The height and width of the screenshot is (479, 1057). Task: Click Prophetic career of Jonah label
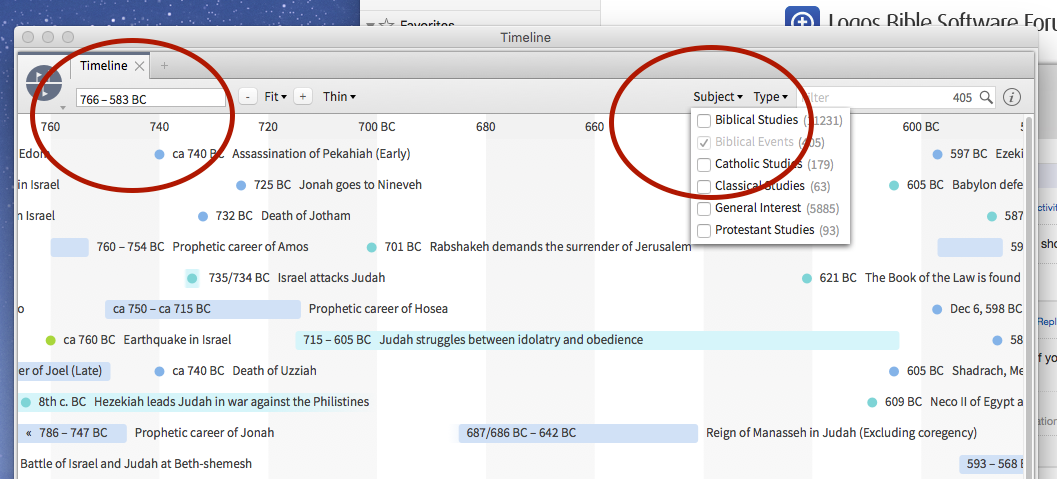[x=204, y=433]
